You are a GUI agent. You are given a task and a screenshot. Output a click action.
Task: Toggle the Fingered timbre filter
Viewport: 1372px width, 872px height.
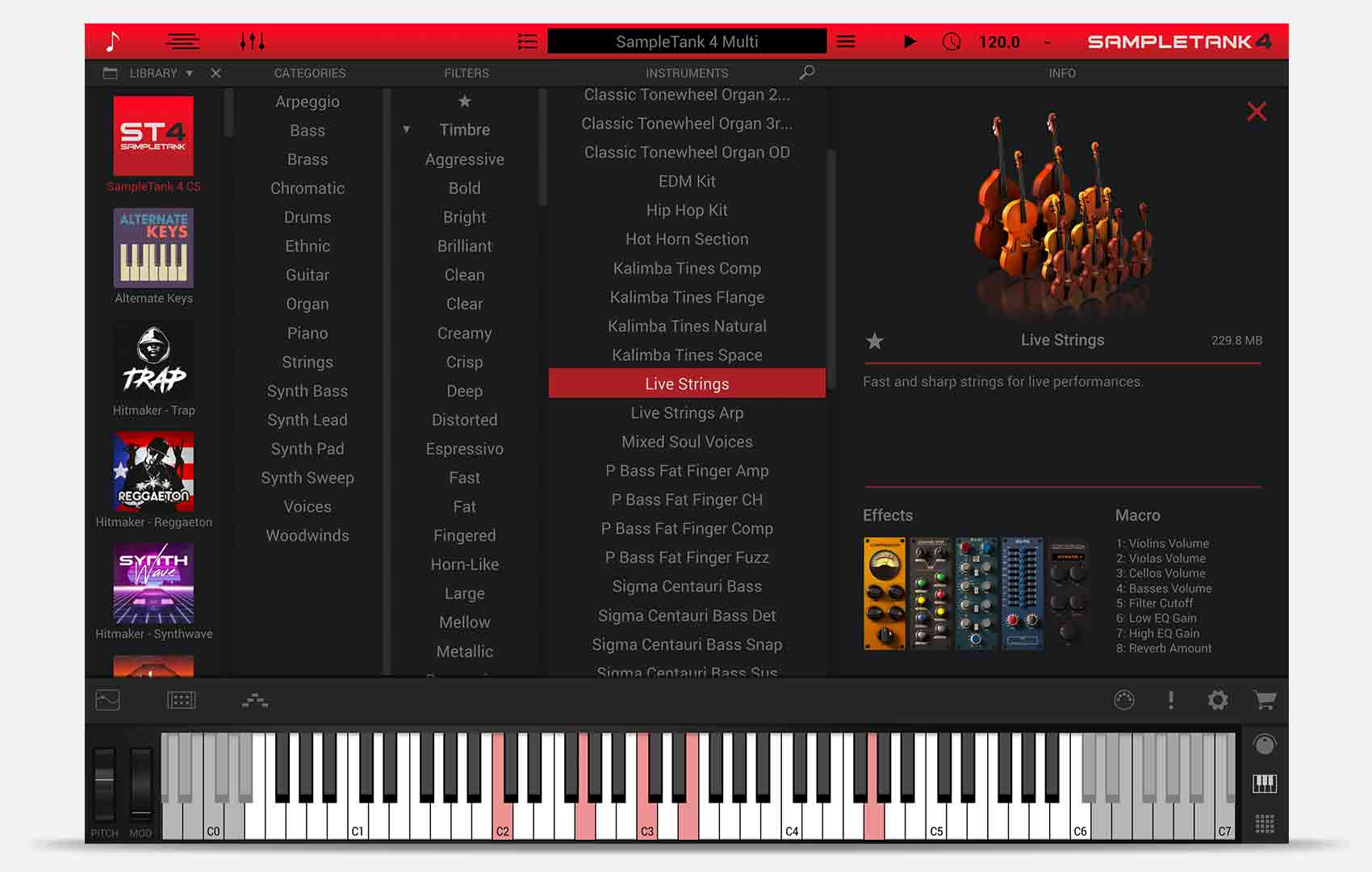465,535
